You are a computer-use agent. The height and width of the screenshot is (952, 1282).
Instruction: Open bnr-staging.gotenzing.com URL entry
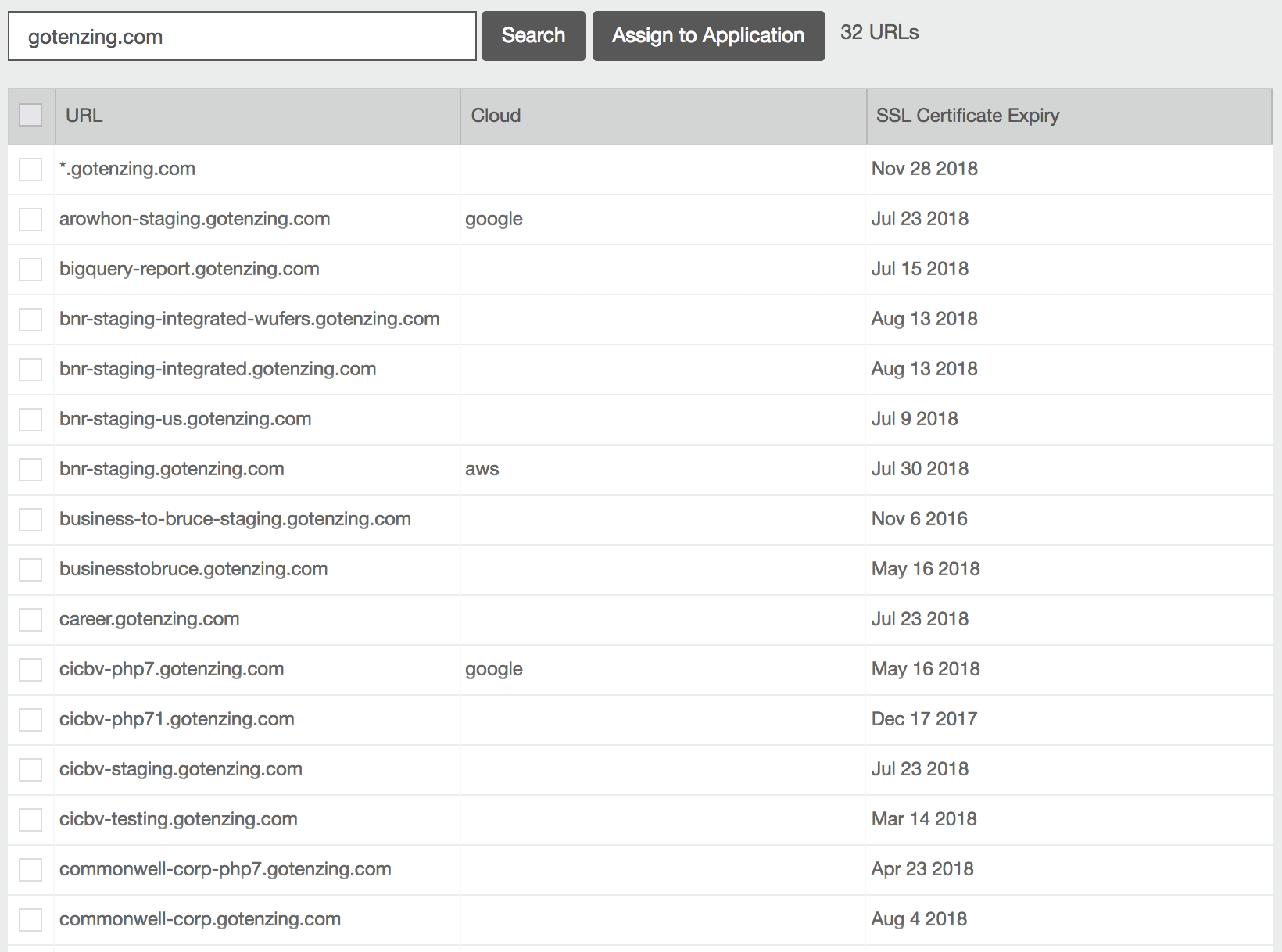[172, 469]
